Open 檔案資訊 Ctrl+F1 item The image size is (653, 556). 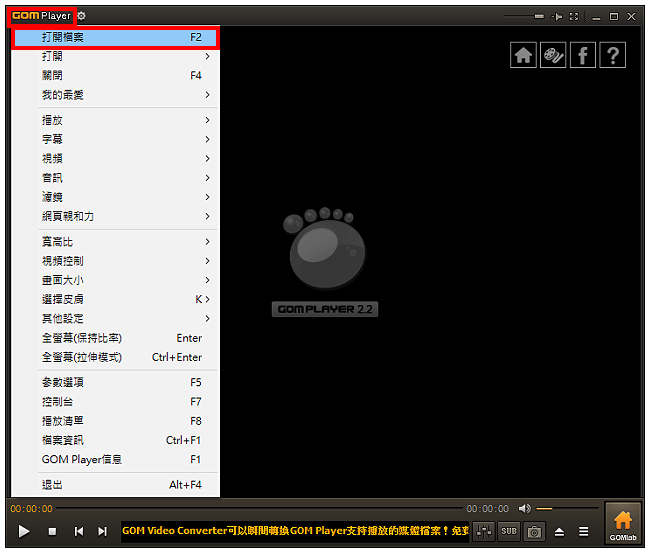[115, 440]
